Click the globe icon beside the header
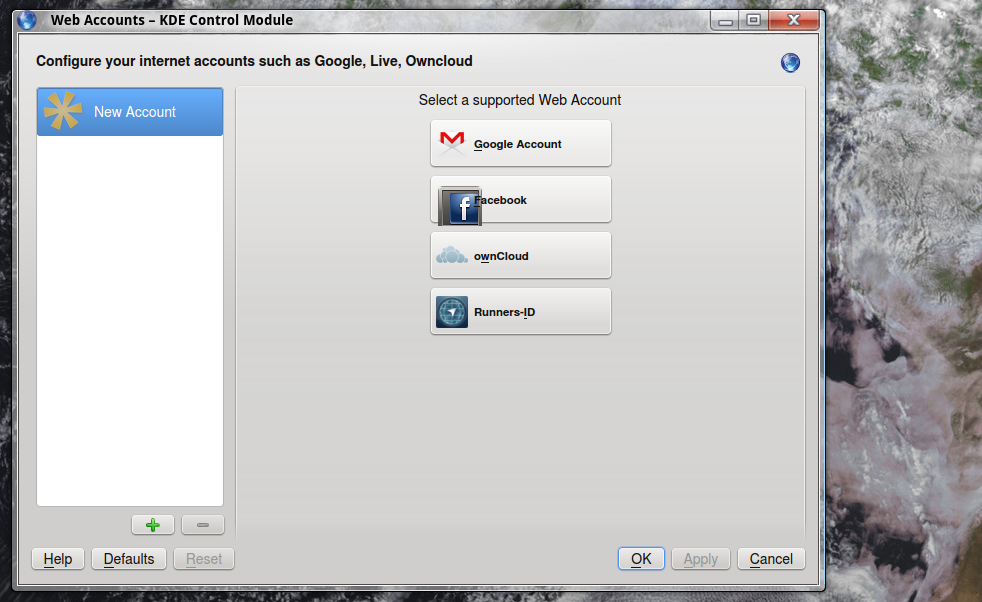Screen dimensions: 982x602 [790, 63]
